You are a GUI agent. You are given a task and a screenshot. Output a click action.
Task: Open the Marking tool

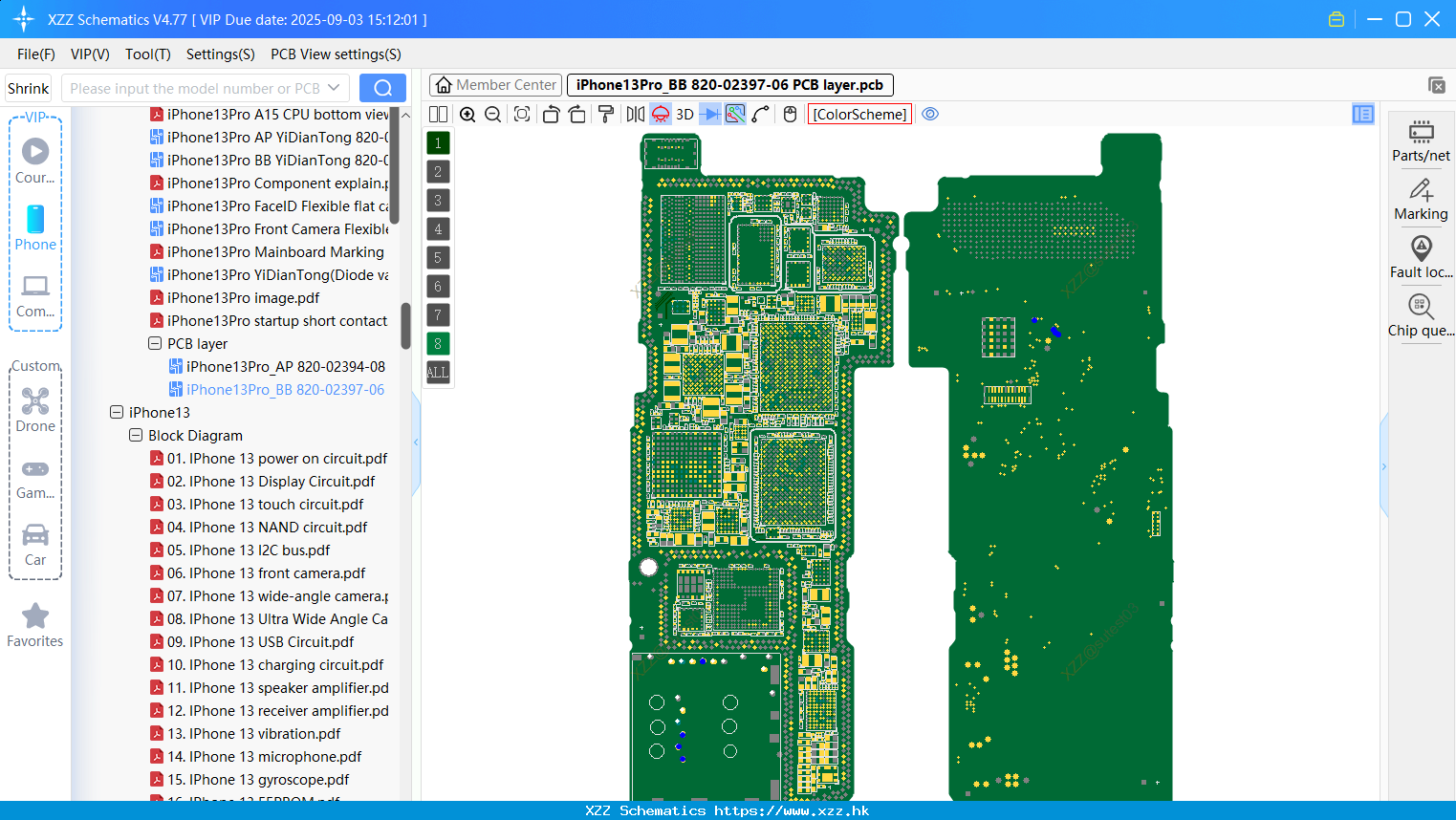point(1421,200)
